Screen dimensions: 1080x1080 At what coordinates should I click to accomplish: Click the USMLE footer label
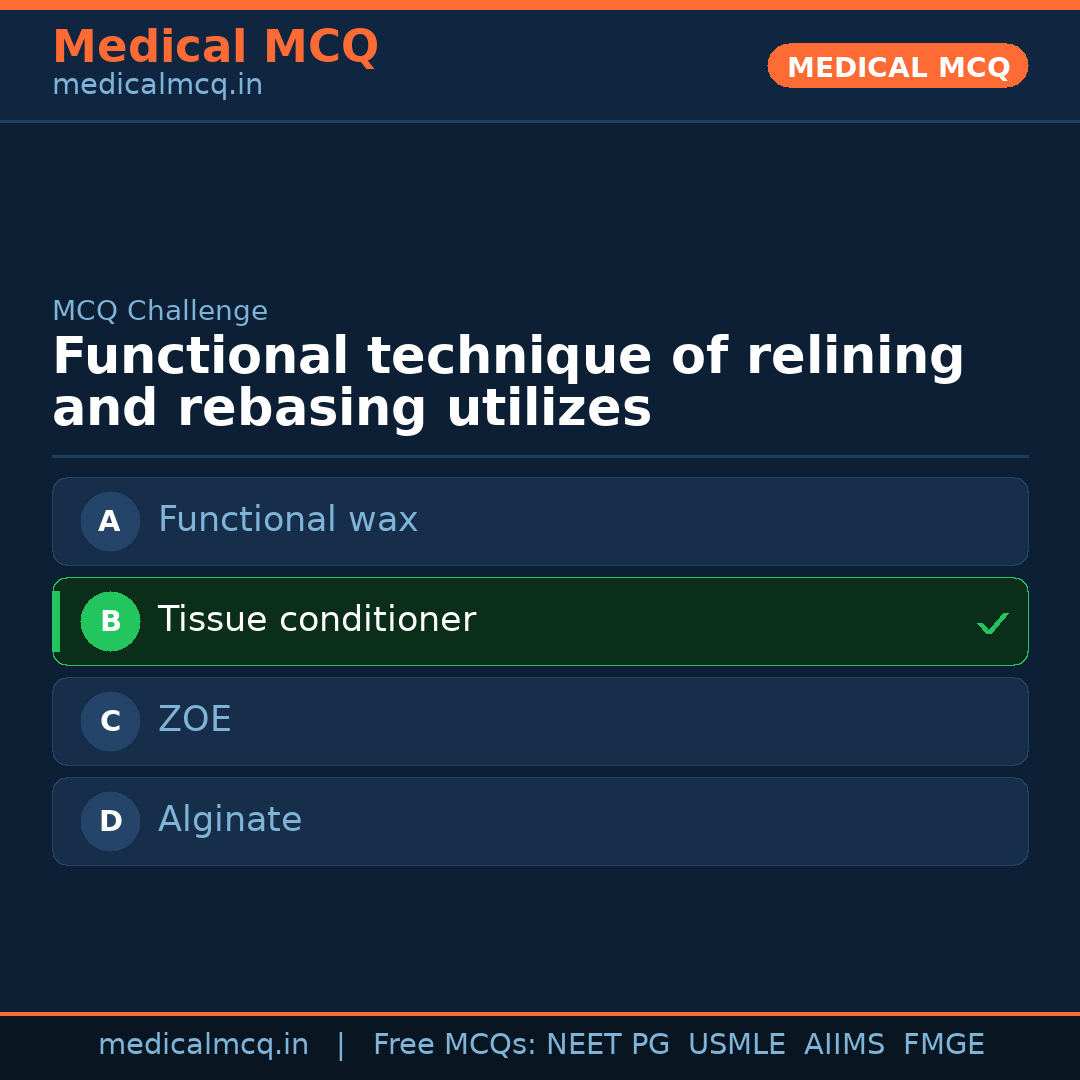(736, 1045)
